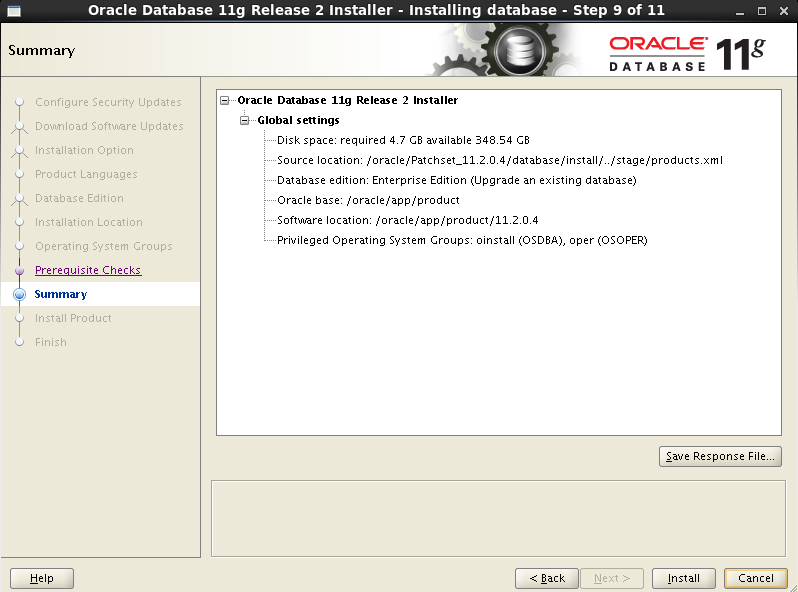Collapse the Global settings tree node
Screen dimensions: 798x592
click(x=245, y=121)
